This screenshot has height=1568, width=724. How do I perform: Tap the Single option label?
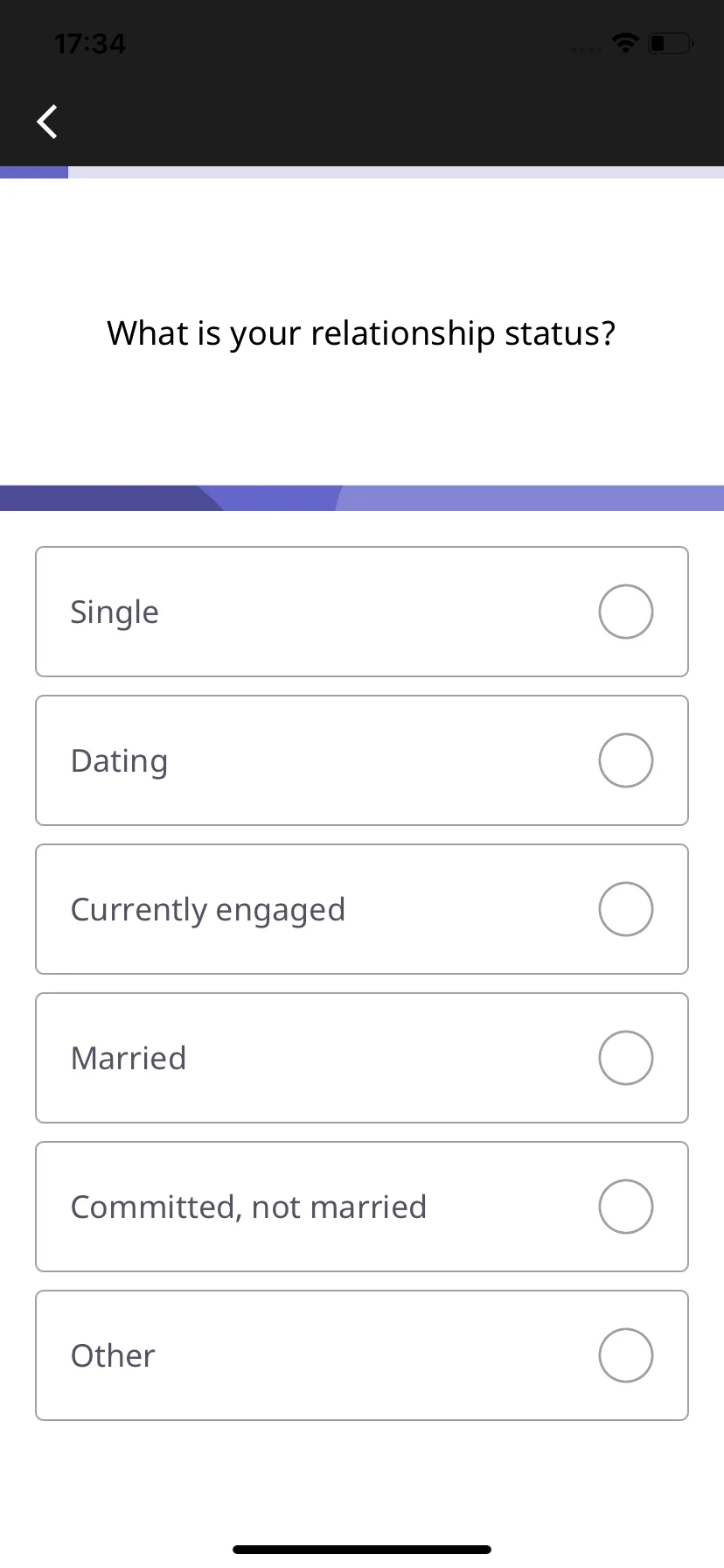pyautogui.click(x=115, y=612)
